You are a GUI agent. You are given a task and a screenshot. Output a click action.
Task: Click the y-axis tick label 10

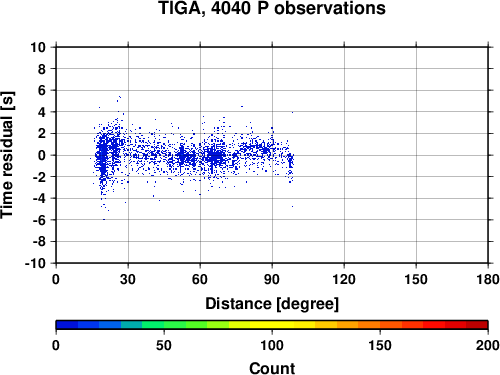38,47
